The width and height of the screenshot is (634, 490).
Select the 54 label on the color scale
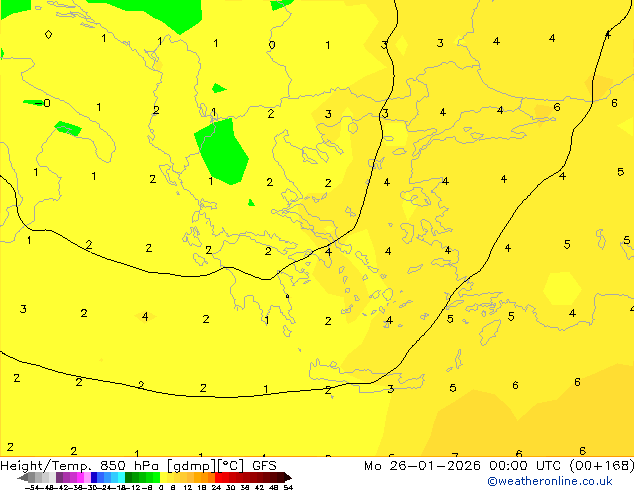288,487
